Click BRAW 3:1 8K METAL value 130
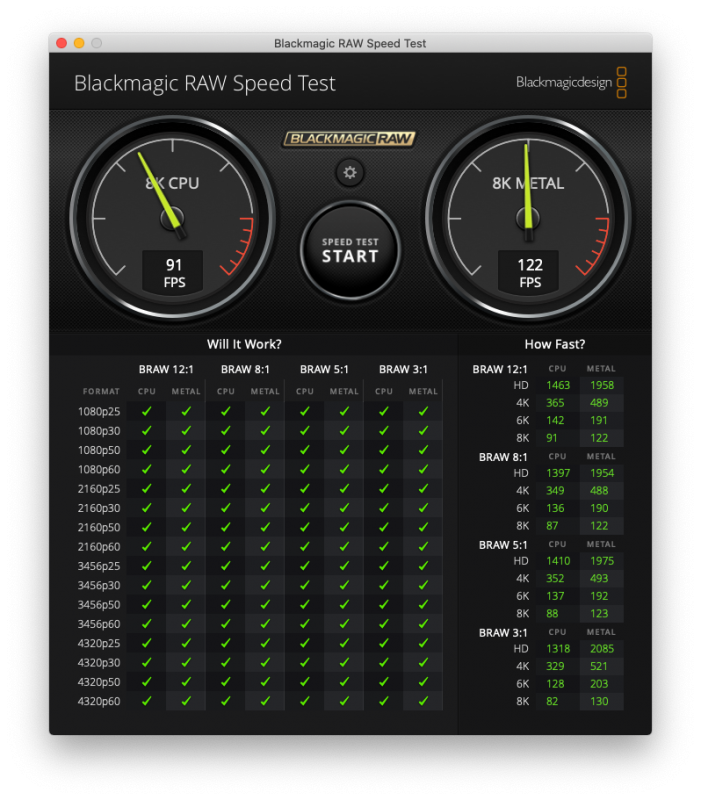701x800 pixels. click(599, 702)
